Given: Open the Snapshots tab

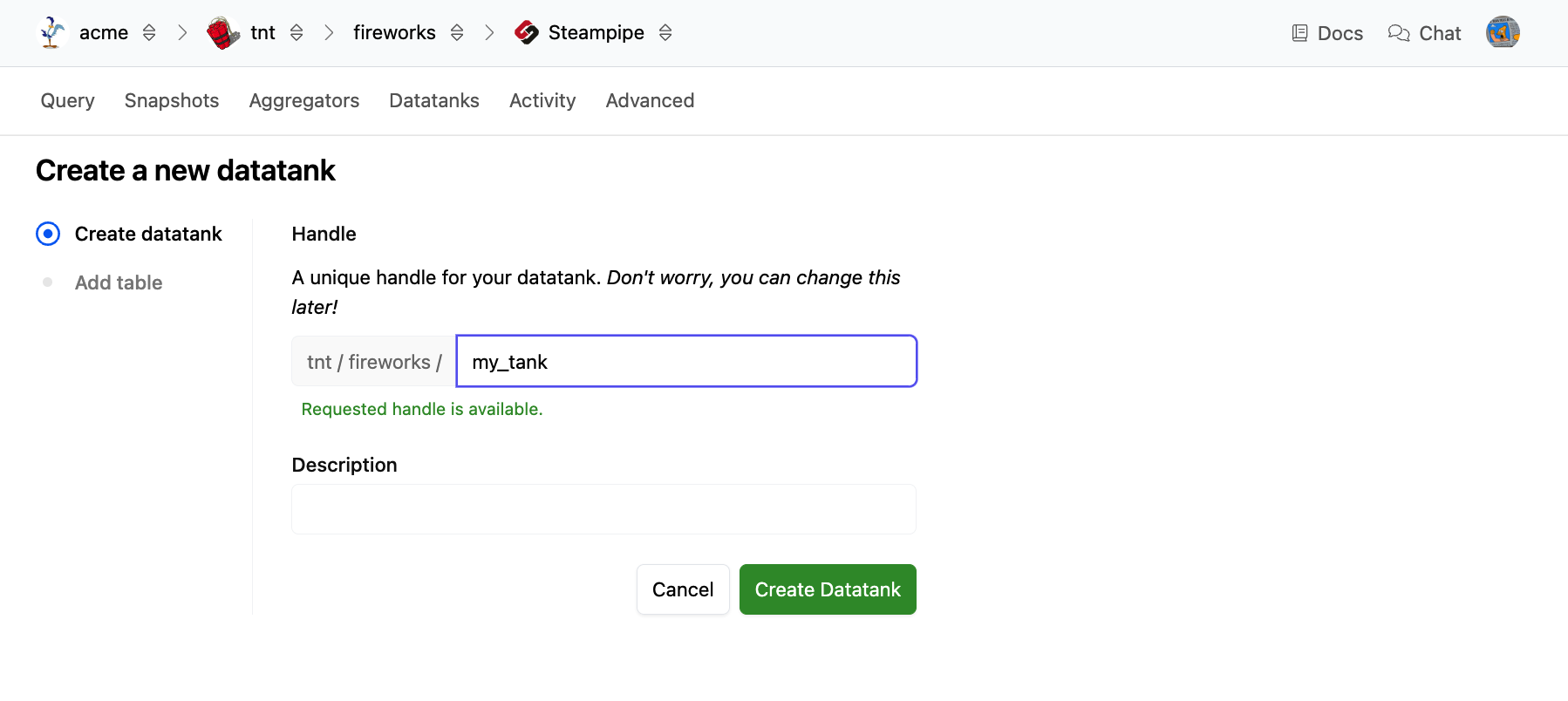Looking at the screenshot, I should pos(172,101).
